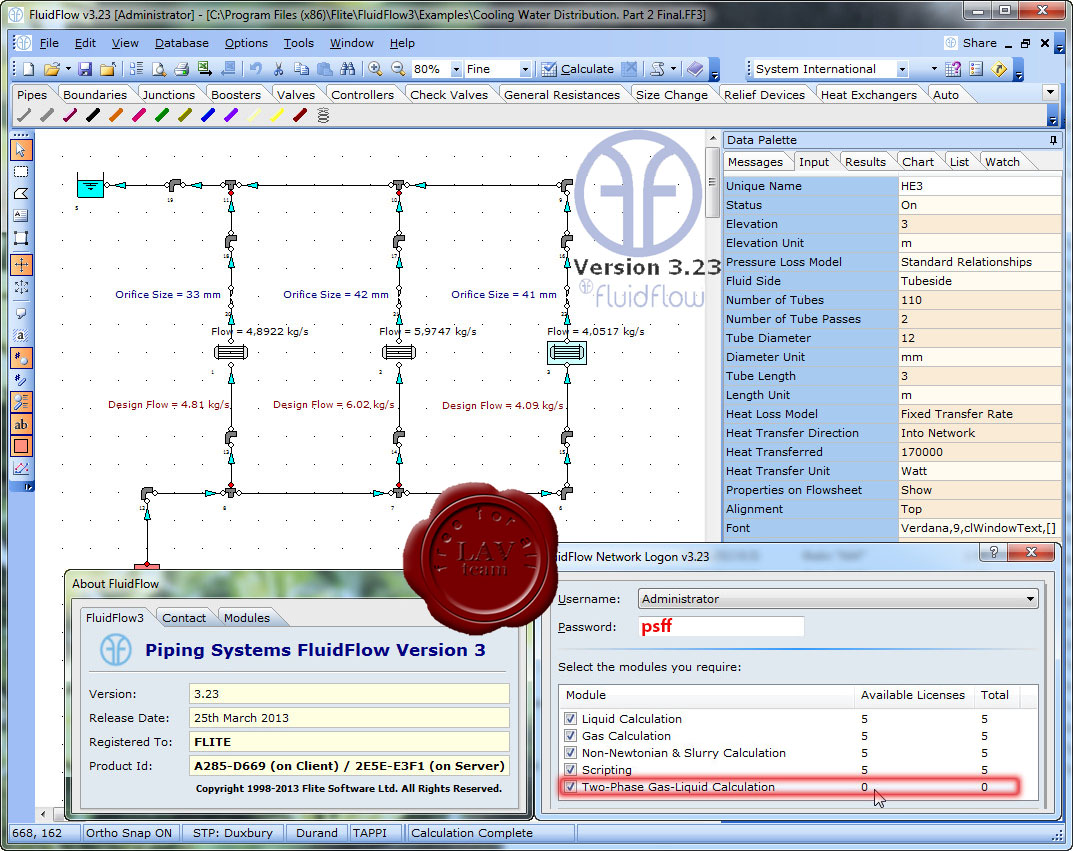Toggle node numbering icon with hash and ball

[21, 358]
